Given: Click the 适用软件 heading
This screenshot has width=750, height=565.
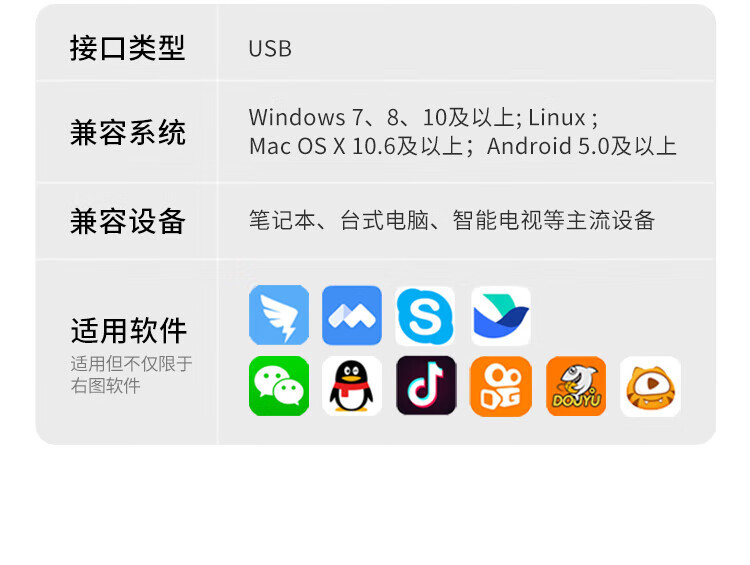Looking at the screenshot, I should (128, 331).
